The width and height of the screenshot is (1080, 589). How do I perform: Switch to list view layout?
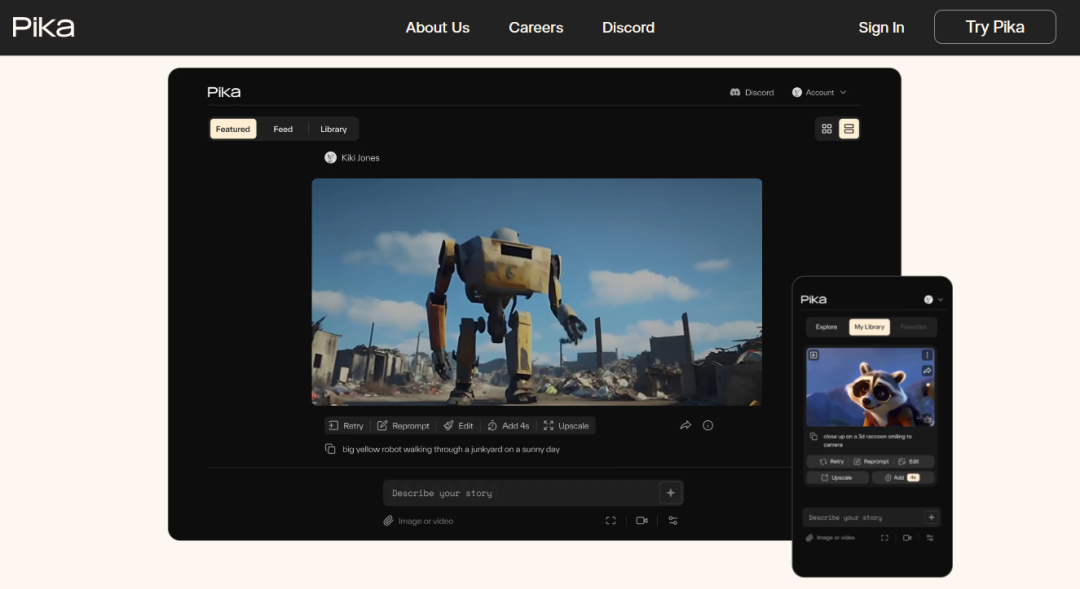tap(848, 129)
